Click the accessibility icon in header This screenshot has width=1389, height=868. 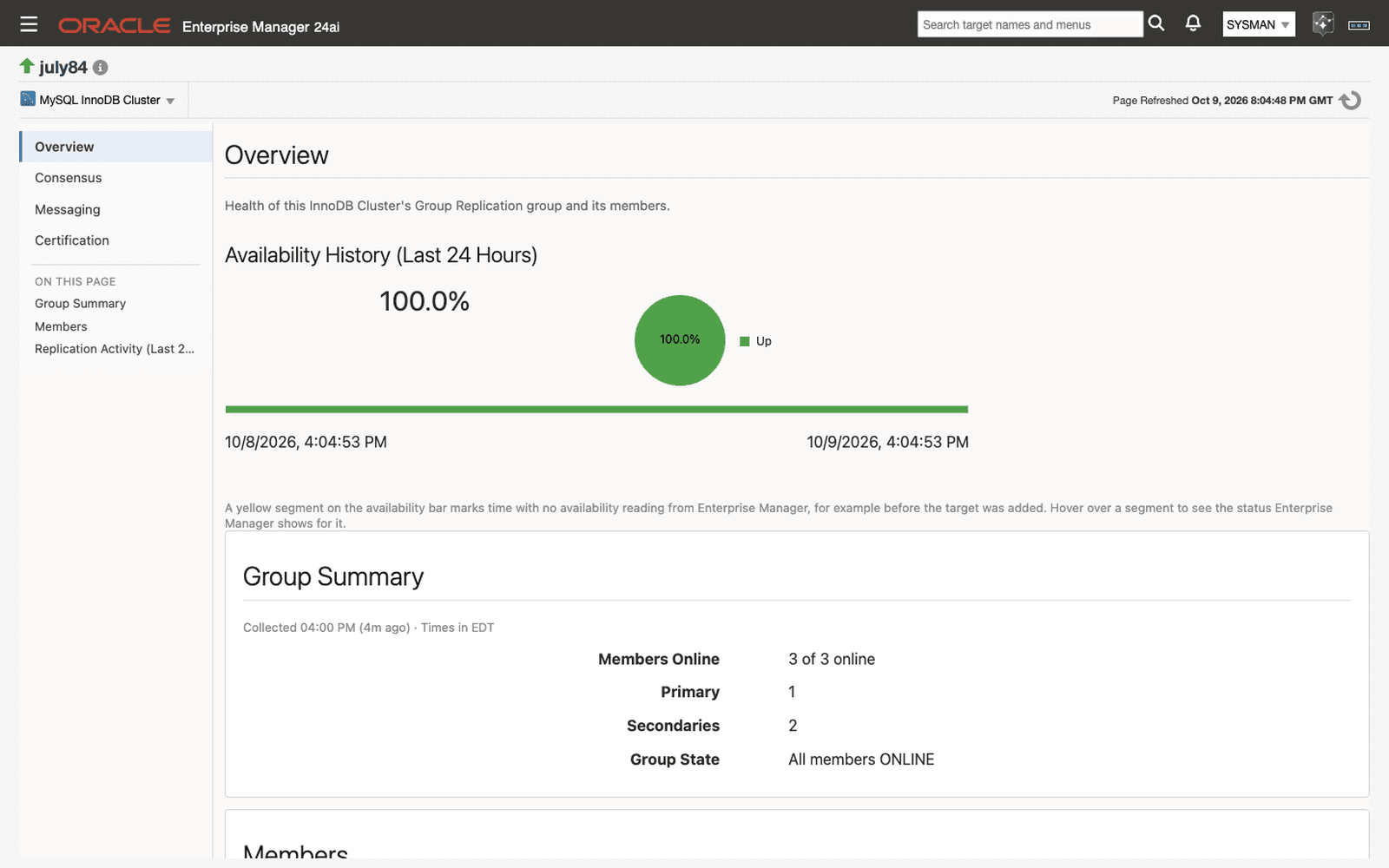point(1359,25)
